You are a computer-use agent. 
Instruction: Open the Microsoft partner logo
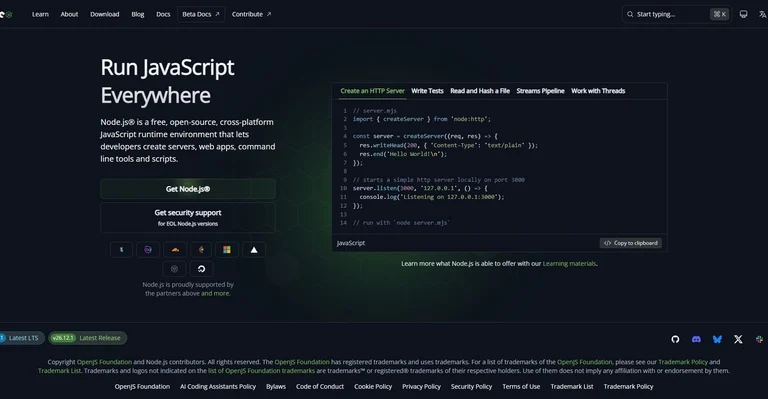coord(227,250)
